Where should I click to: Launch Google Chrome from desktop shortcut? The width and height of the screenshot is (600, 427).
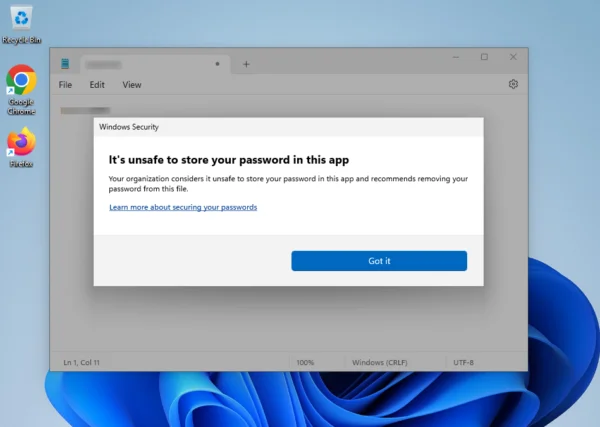click(21, 84)
